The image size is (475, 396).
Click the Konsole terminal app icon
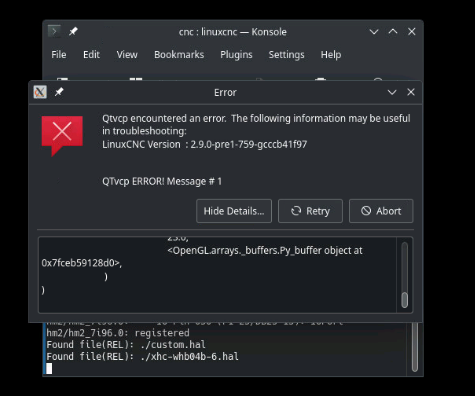pos(54,31)
